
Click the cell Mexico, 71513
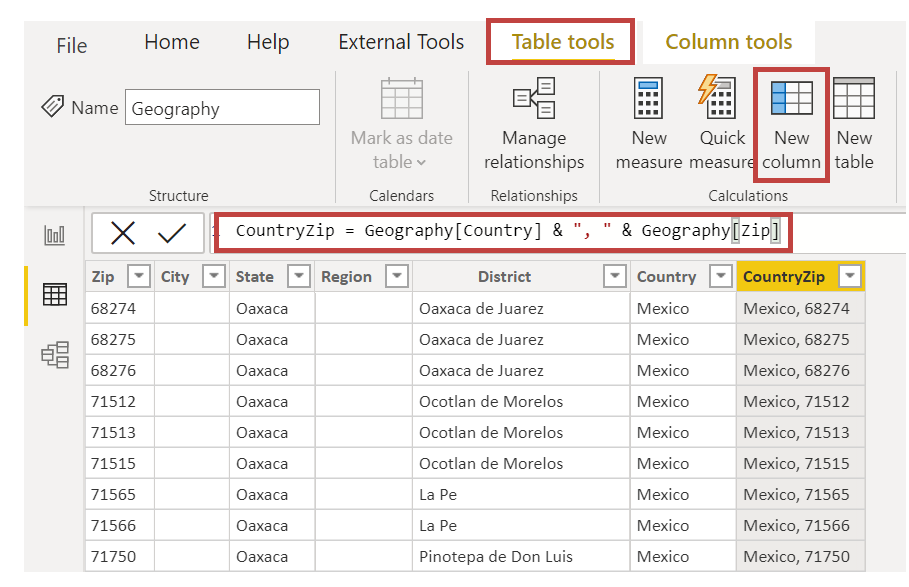pyautogui.click(x=801, y=432)
